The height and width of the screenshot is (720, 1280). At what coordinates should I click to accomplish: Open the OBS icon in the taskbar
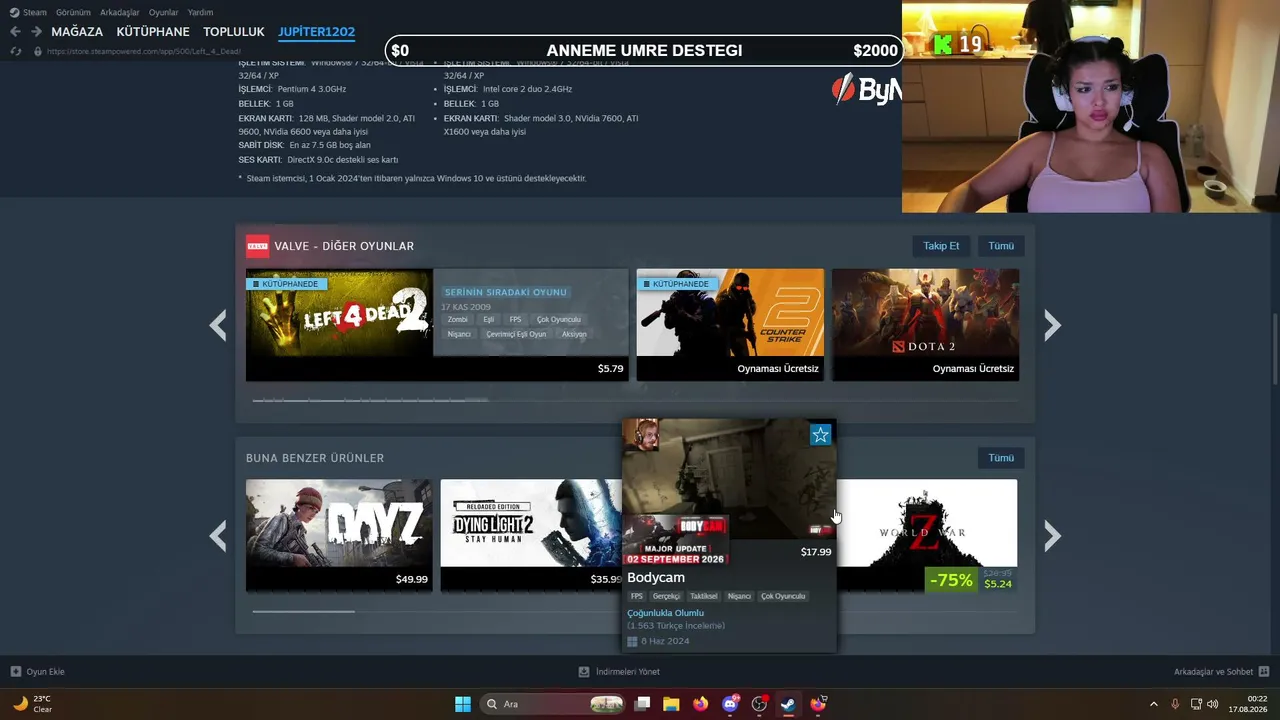tap(759, 704)
